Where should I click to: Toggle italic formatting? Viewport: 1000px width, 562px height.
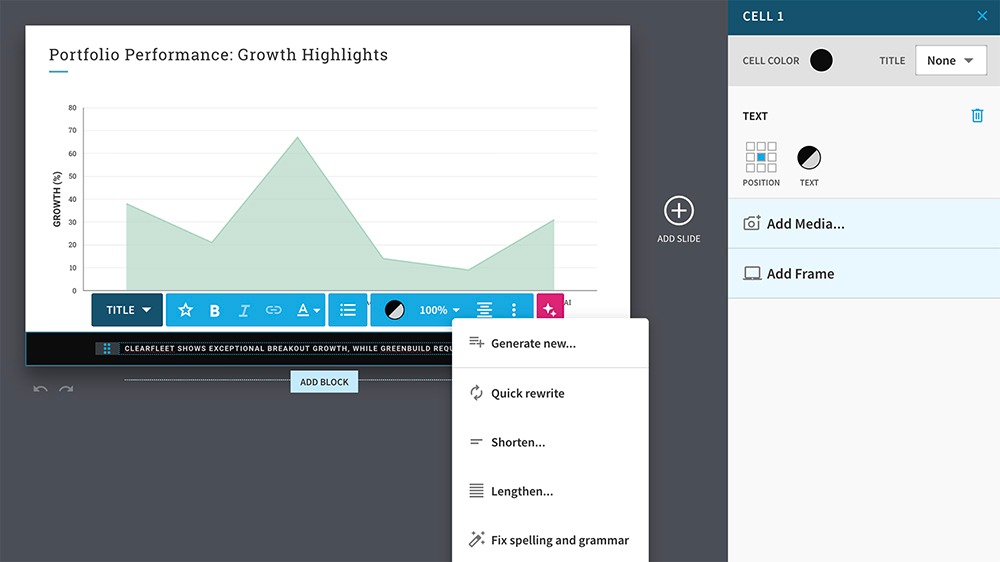click(244, 311)
